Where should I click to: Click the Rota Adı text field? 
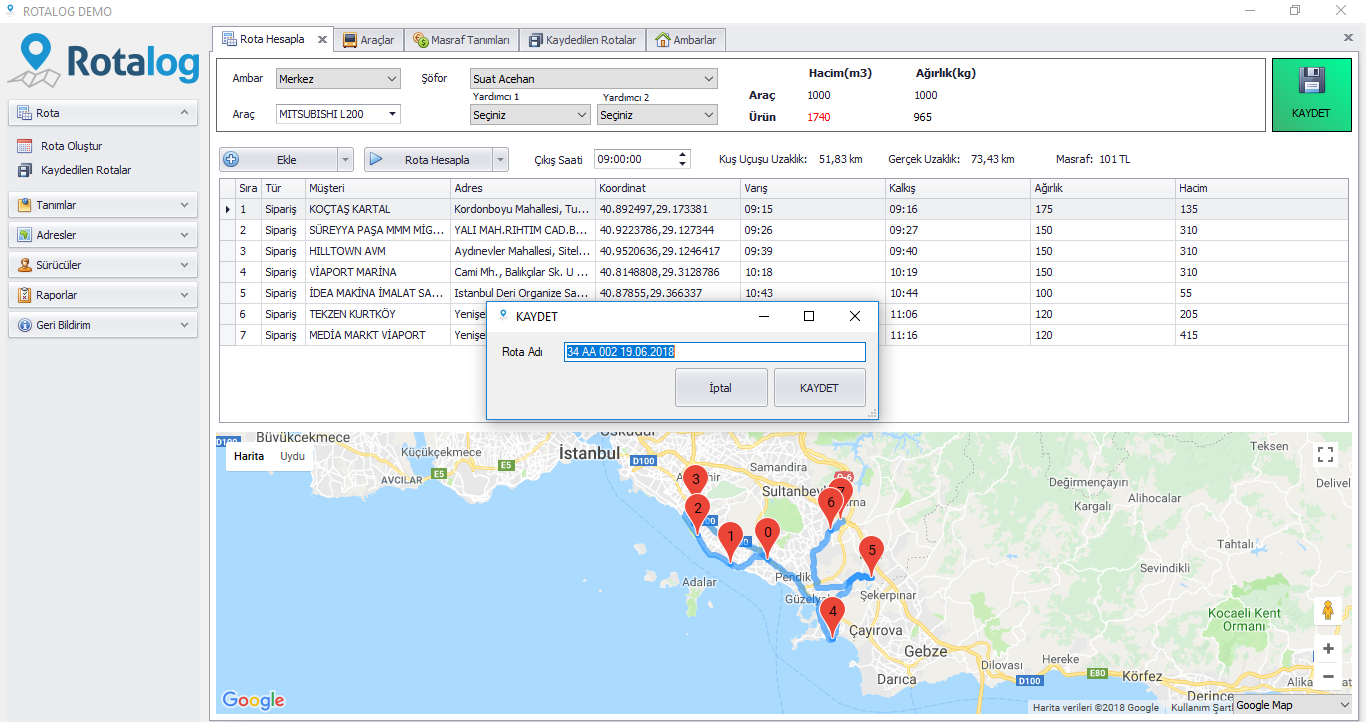pos(715,352)
